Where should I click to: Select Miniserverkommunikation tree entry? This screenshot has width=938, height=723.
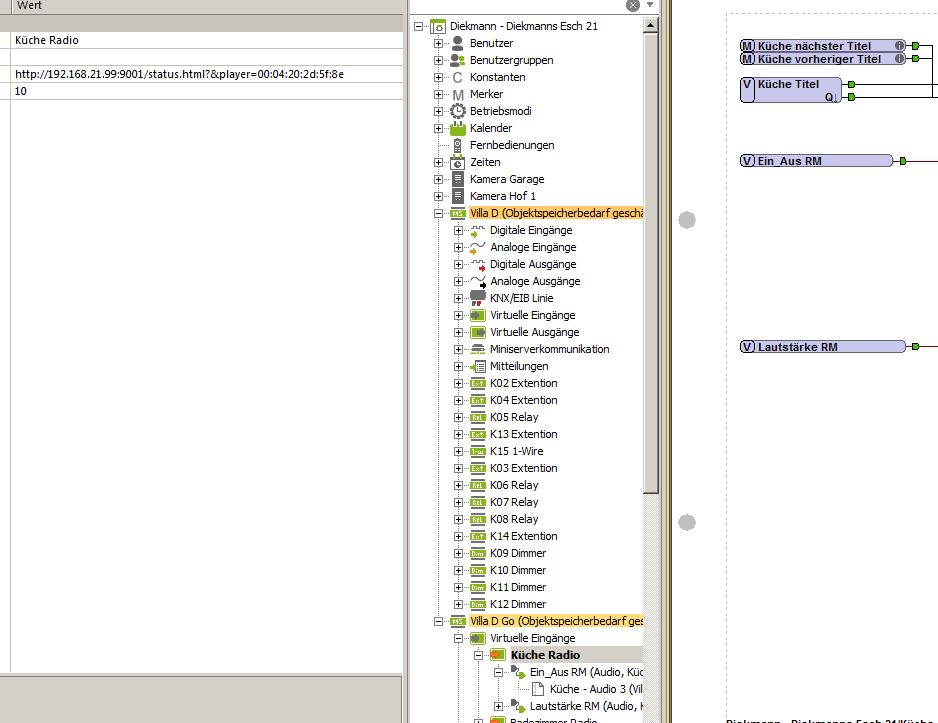click(549, 349)
